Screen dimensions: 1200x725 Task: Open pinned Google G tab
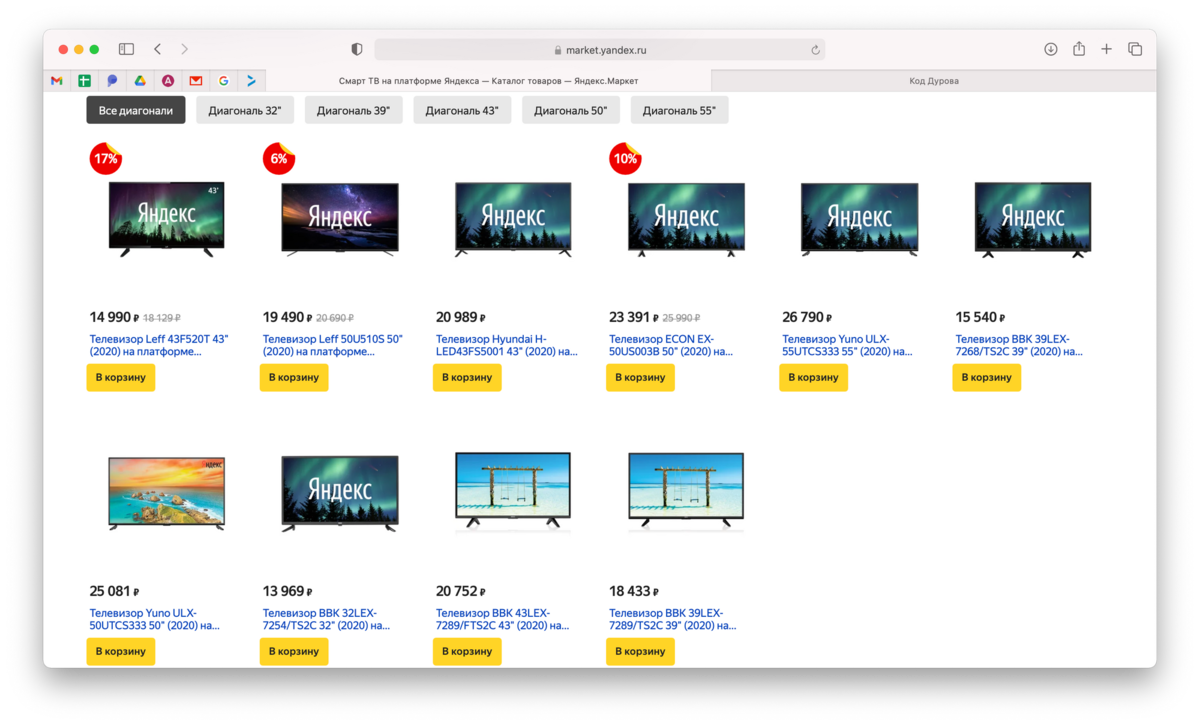(224, 81)
